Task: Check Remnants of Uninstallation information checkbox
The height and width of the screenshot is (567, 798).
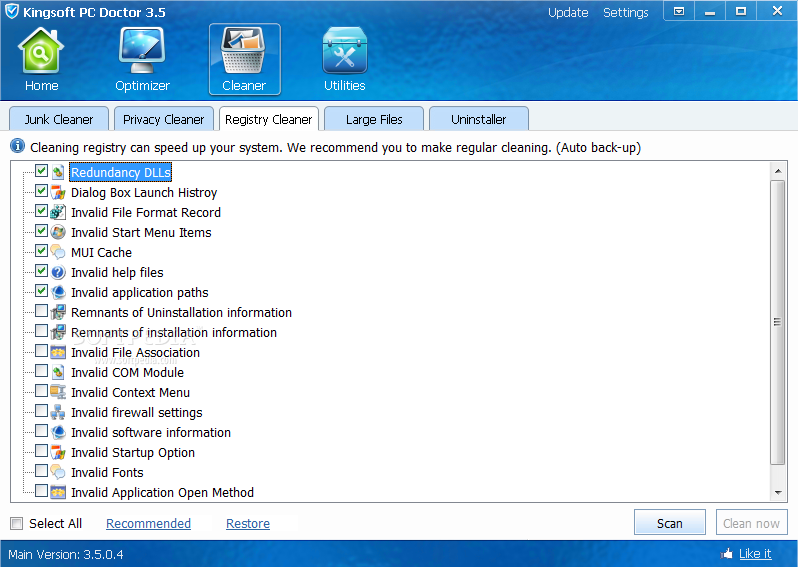Action: point(41,310)
